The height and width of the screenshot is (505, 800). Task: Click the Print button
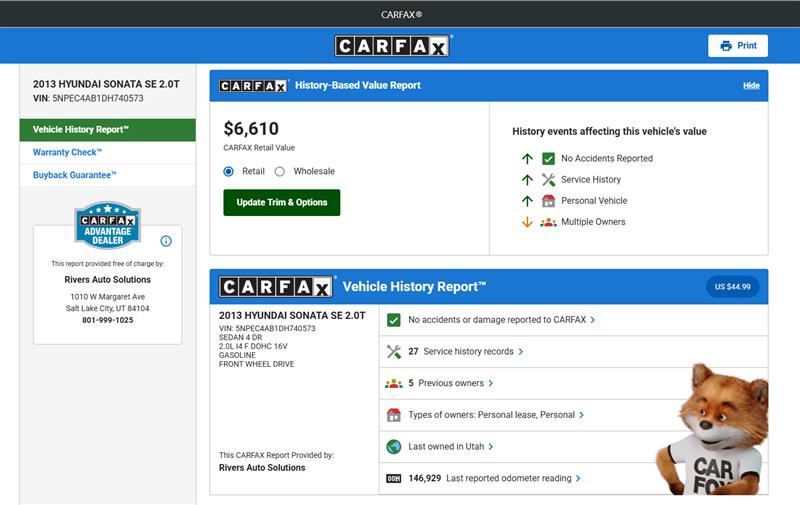[x=738, y=46]
